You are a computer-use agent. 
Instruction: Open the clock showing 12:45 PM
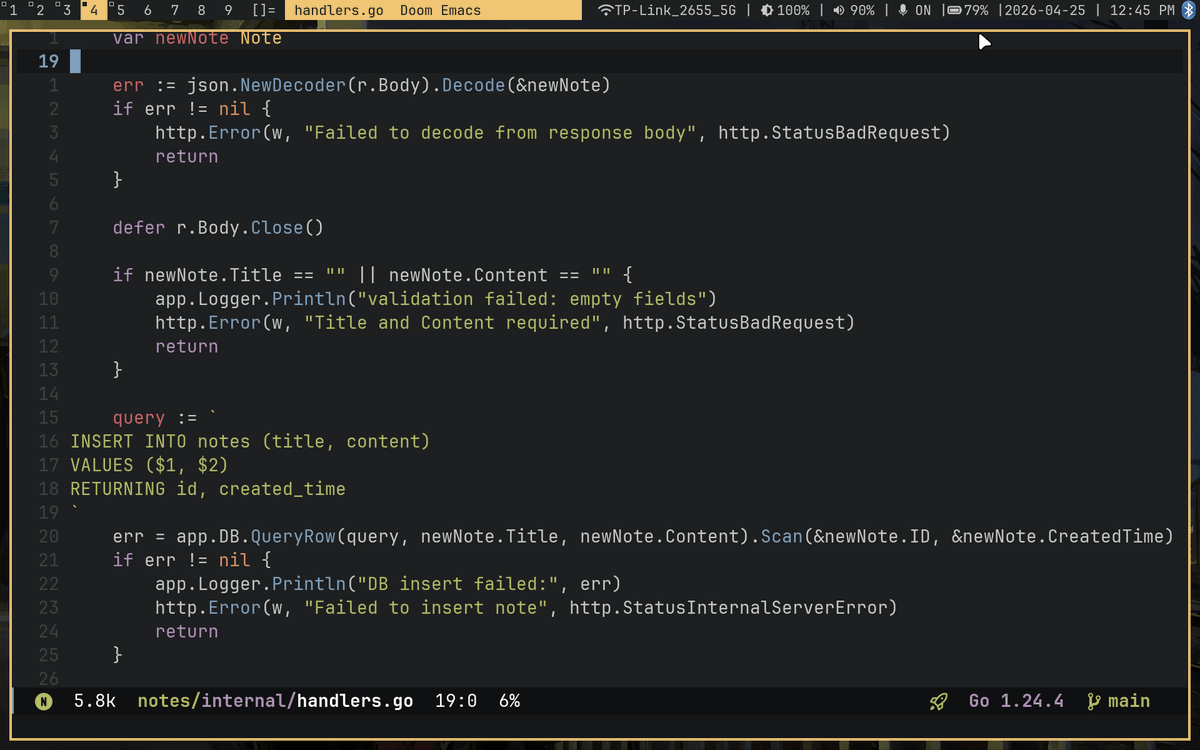[1132, 11]
